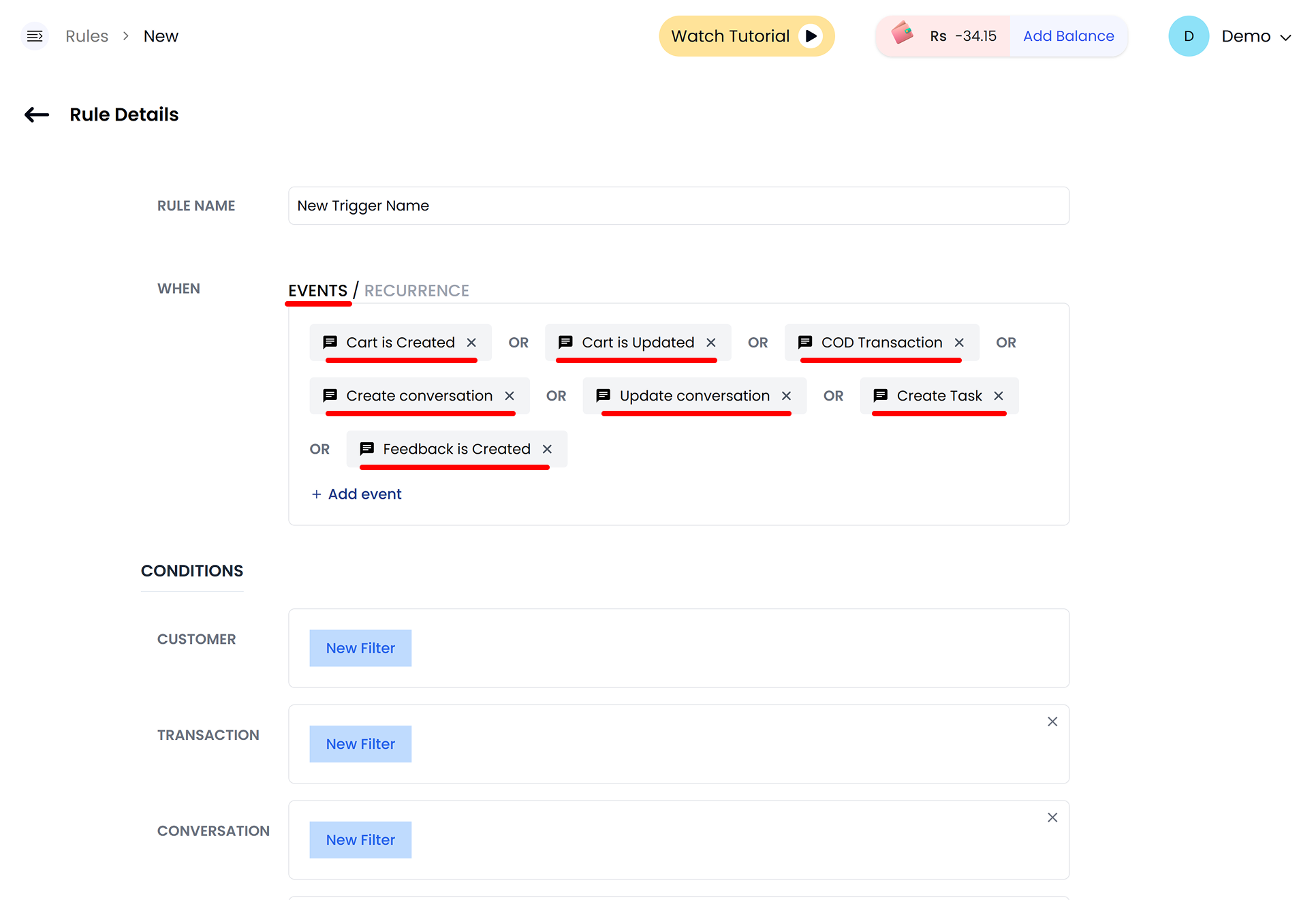Close the CONVERSATION condition box
The image size is (1316, 900).
(1052, 818)
